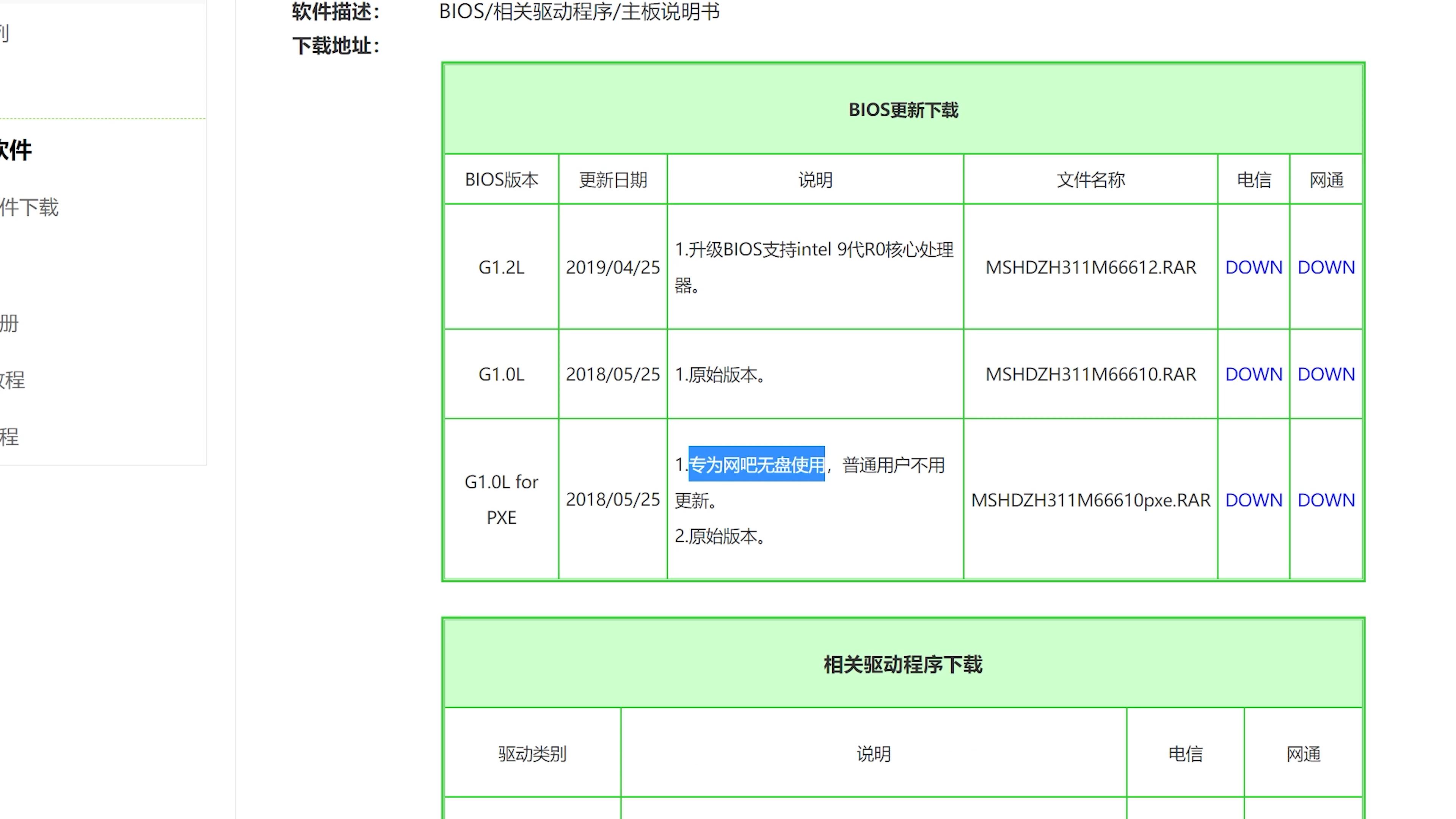This screenshot has width=1456, height=819.
Task: Click the 2019/04/25 update date cell
Action: point(612,267)
